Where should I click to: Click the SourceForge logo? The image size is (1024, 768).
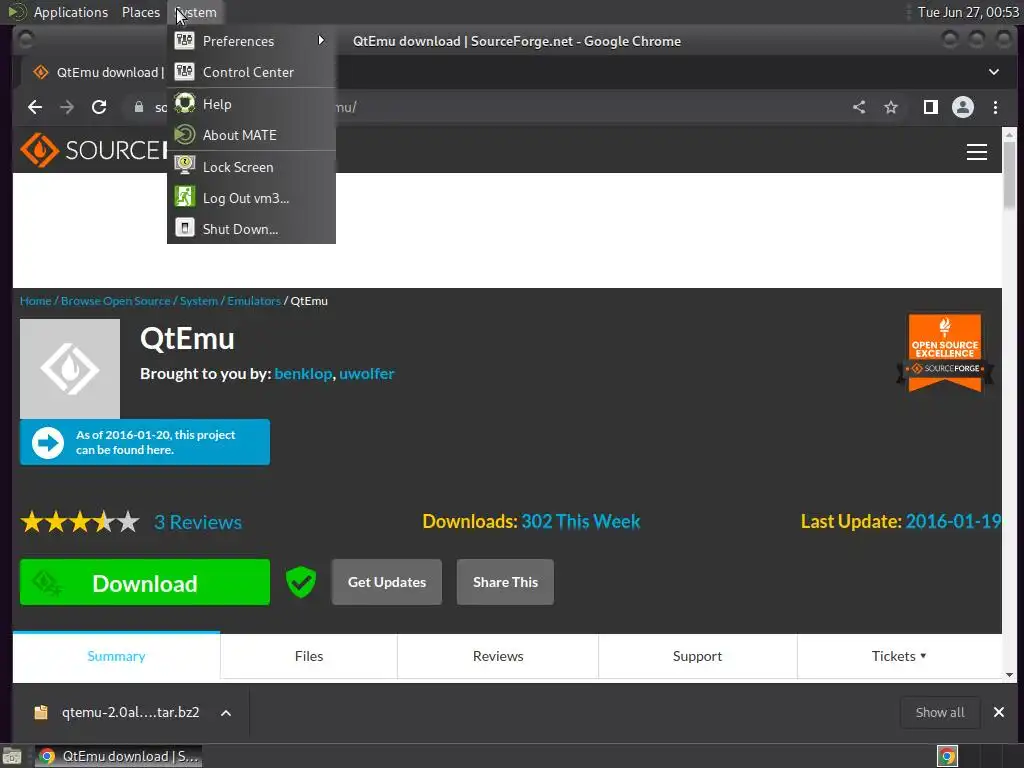(93, 150)
